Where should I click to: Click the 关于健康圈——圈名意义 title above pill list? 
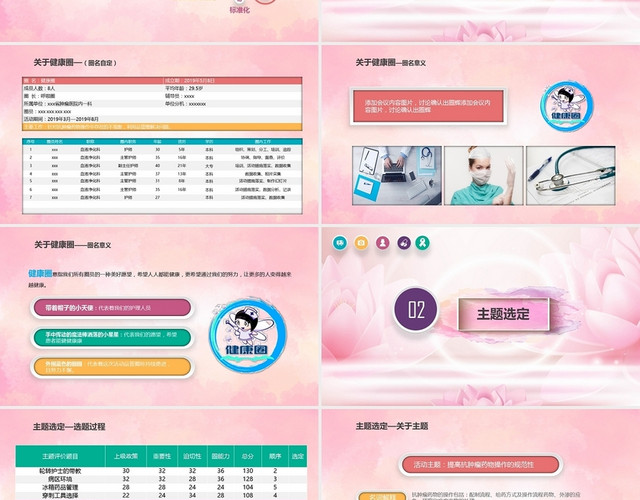[73, 244]
